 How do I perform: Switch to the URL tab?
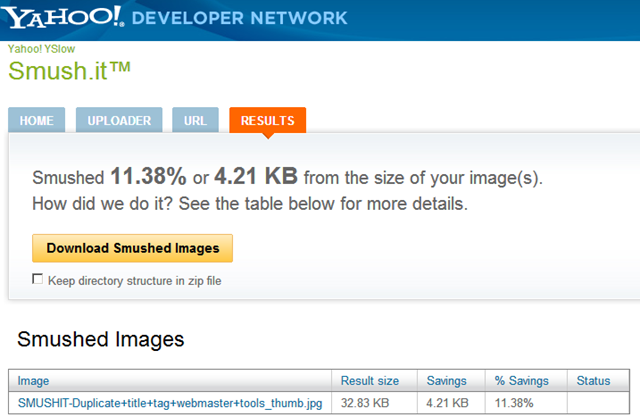195,120
